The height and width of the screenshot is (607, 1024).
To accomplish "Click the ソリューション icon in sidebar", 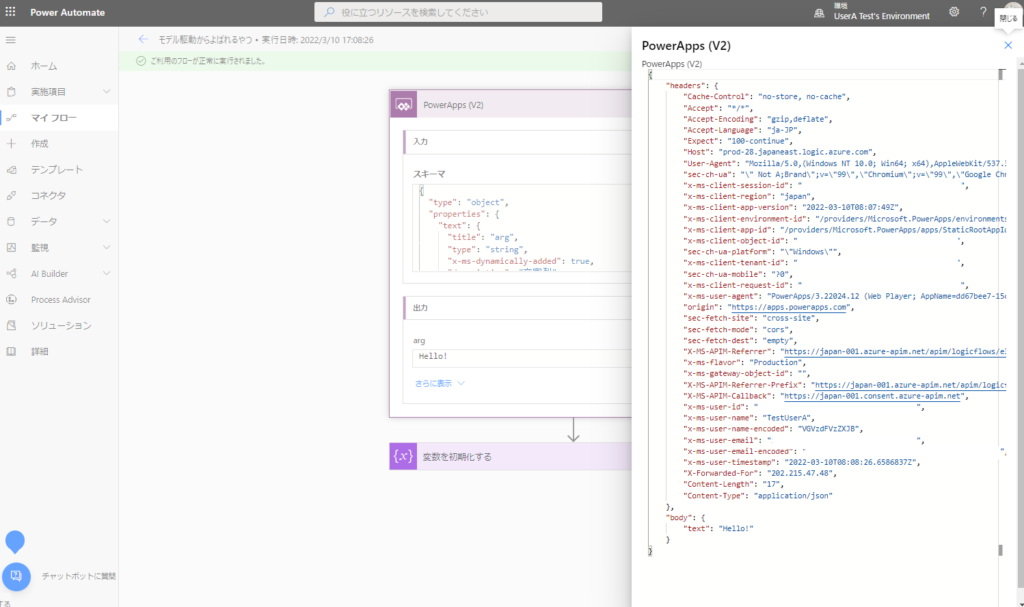I will [11, 325].
